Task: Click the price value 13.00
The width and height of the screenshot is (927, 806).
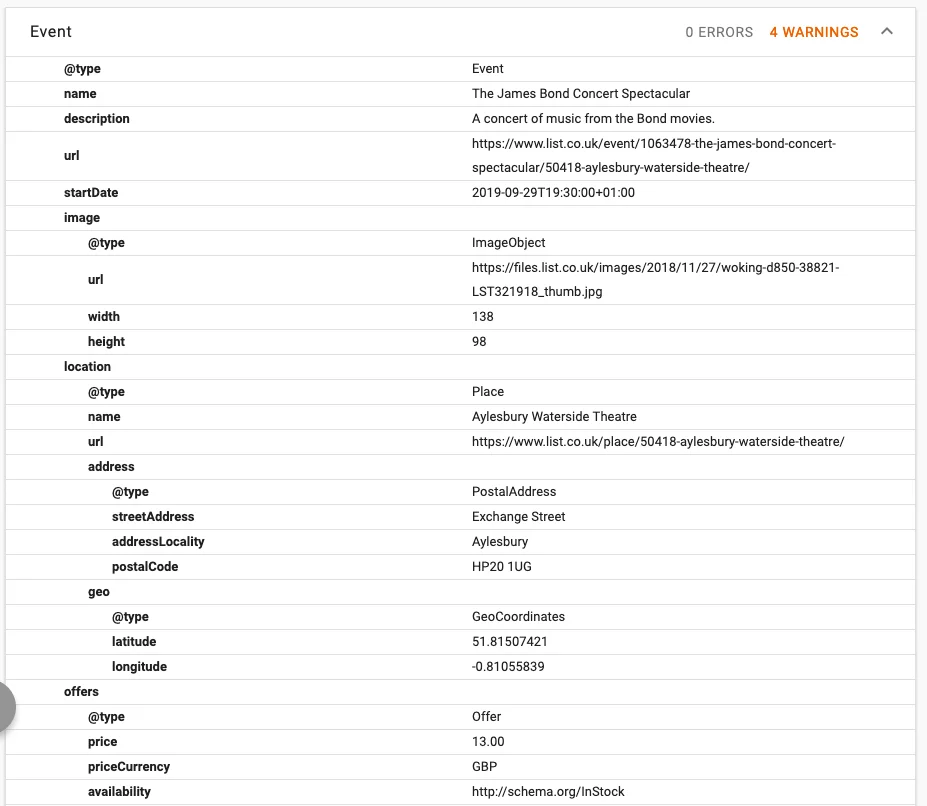Action: pyautogui.click(x=488, y=742)
